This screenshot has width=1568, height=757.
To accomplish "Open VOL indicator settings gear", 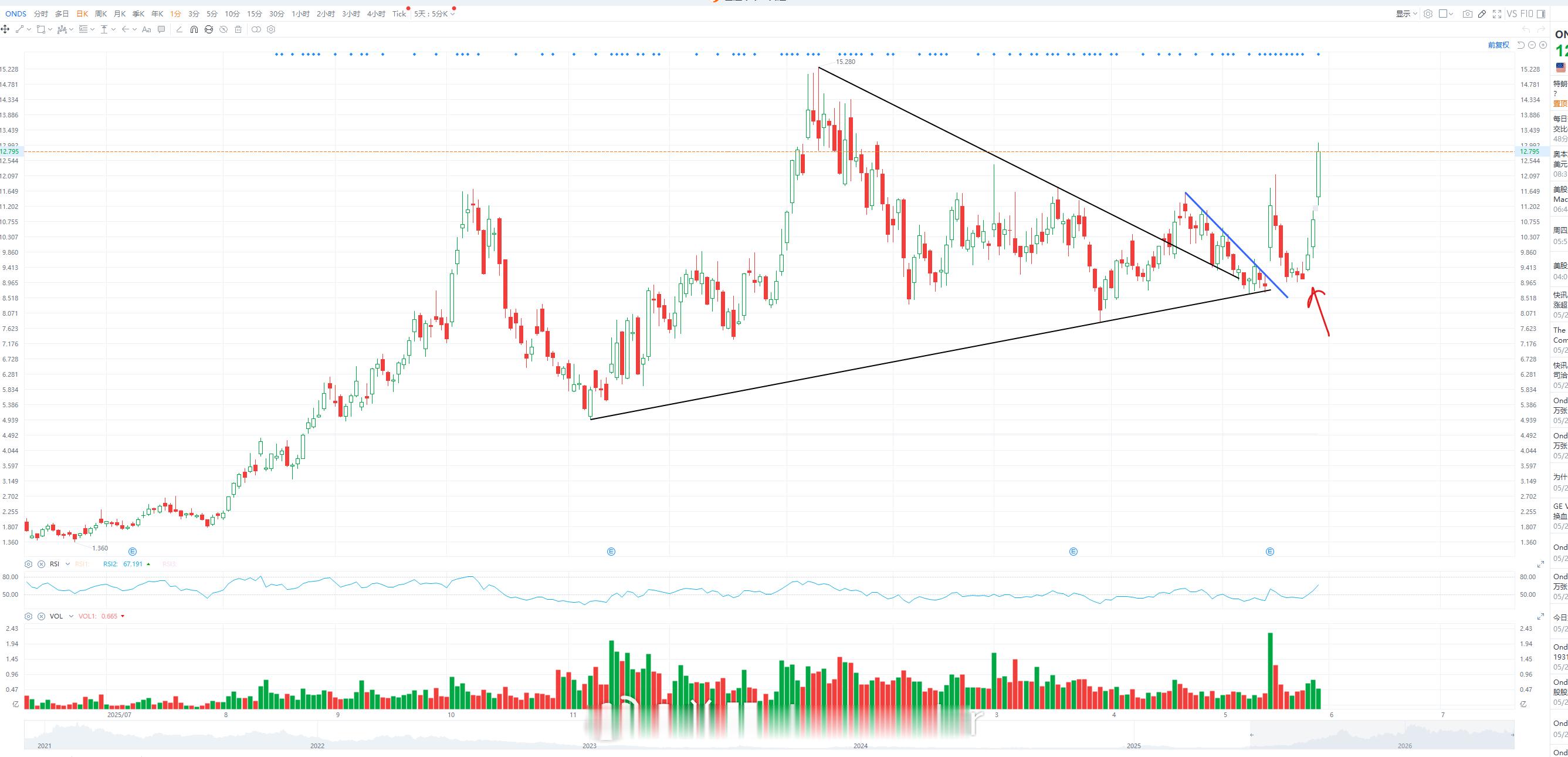I will [x=29, y=616].
